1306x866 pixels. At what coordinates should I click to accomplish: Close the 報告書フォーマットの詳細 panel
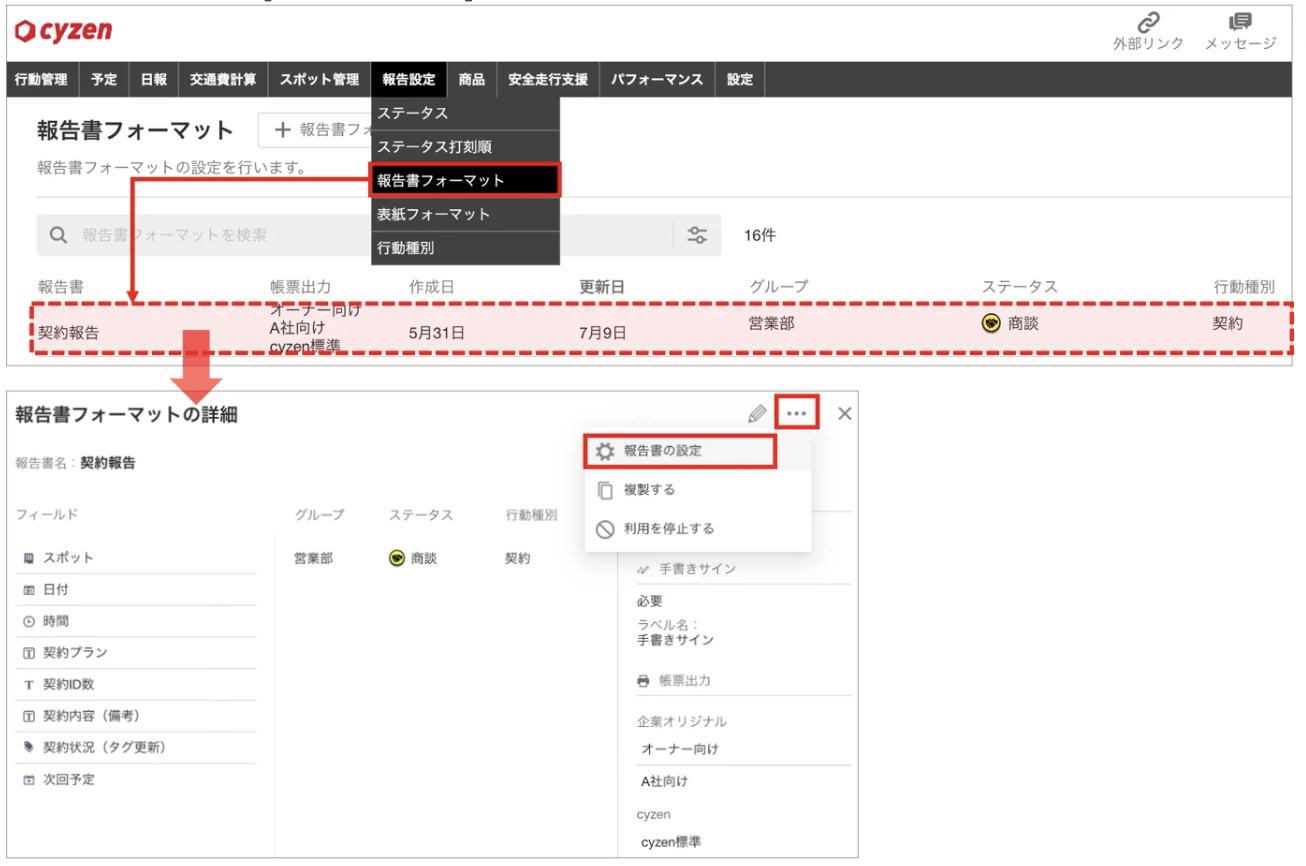[x=845, y=413]
